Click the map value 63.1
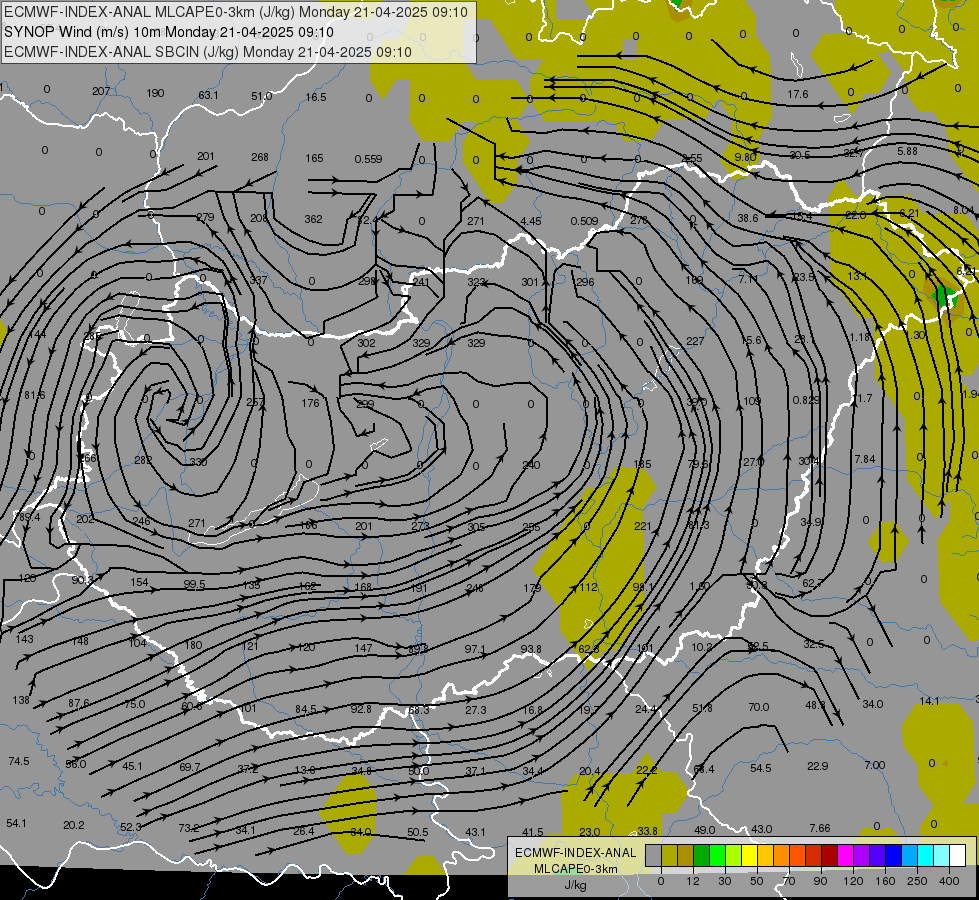 point(209,95)
